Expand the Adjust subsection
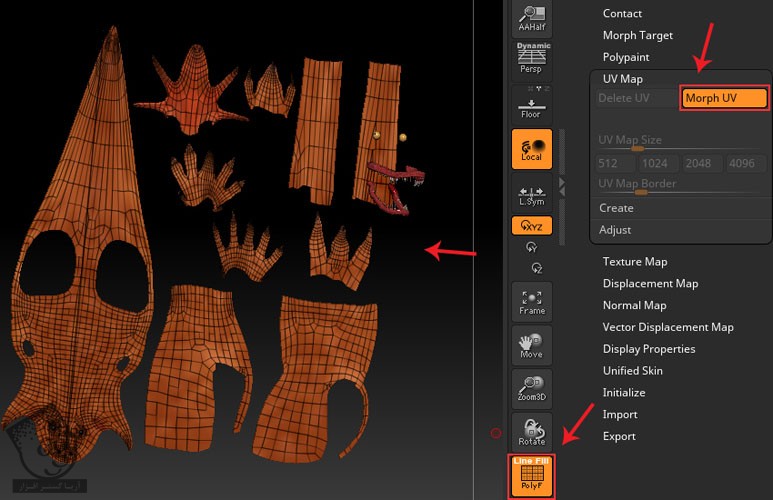This screenshot has width=773, height=500. tap(615, 230)
